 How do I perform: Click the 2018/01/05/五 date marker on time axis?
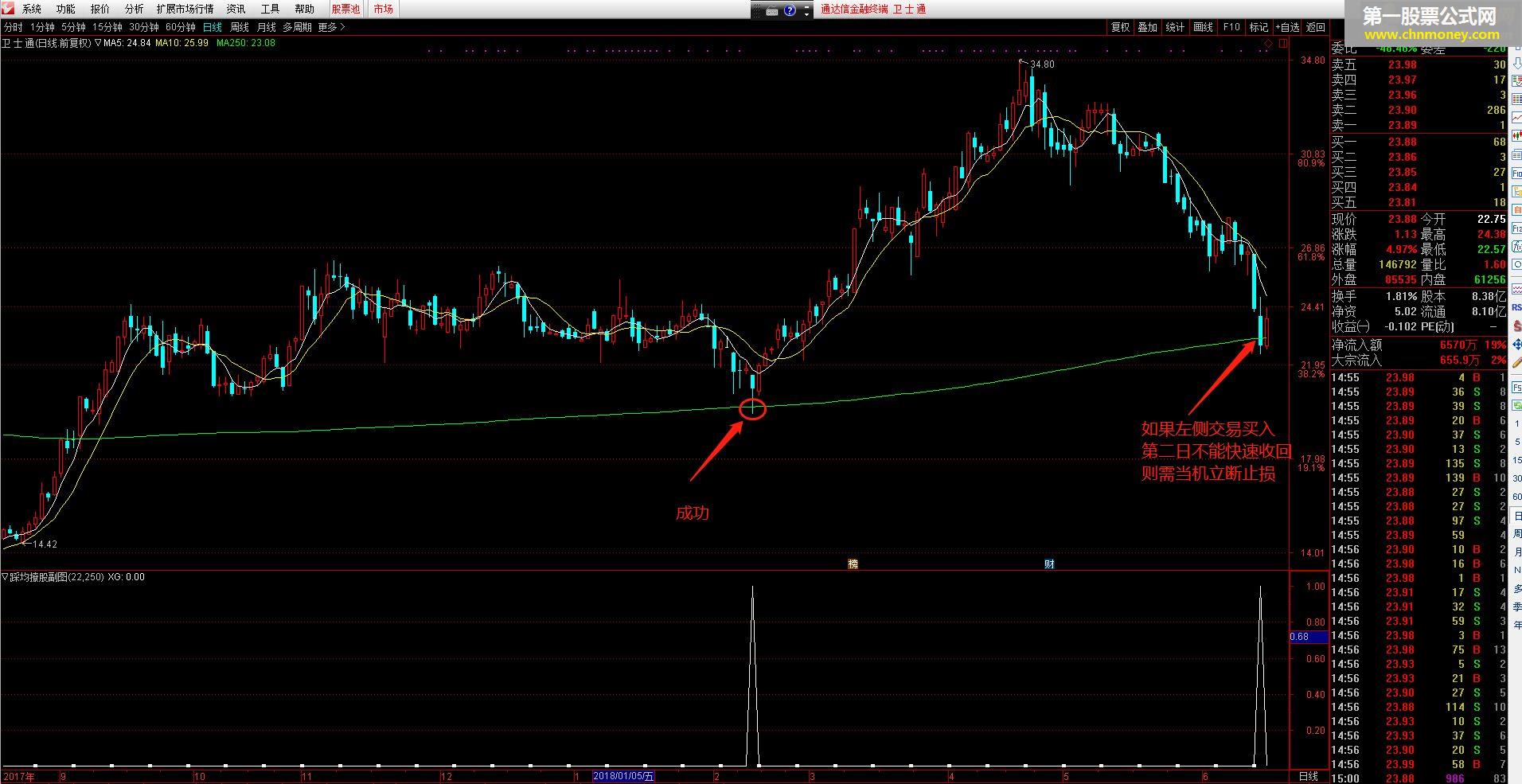[624, 776]
